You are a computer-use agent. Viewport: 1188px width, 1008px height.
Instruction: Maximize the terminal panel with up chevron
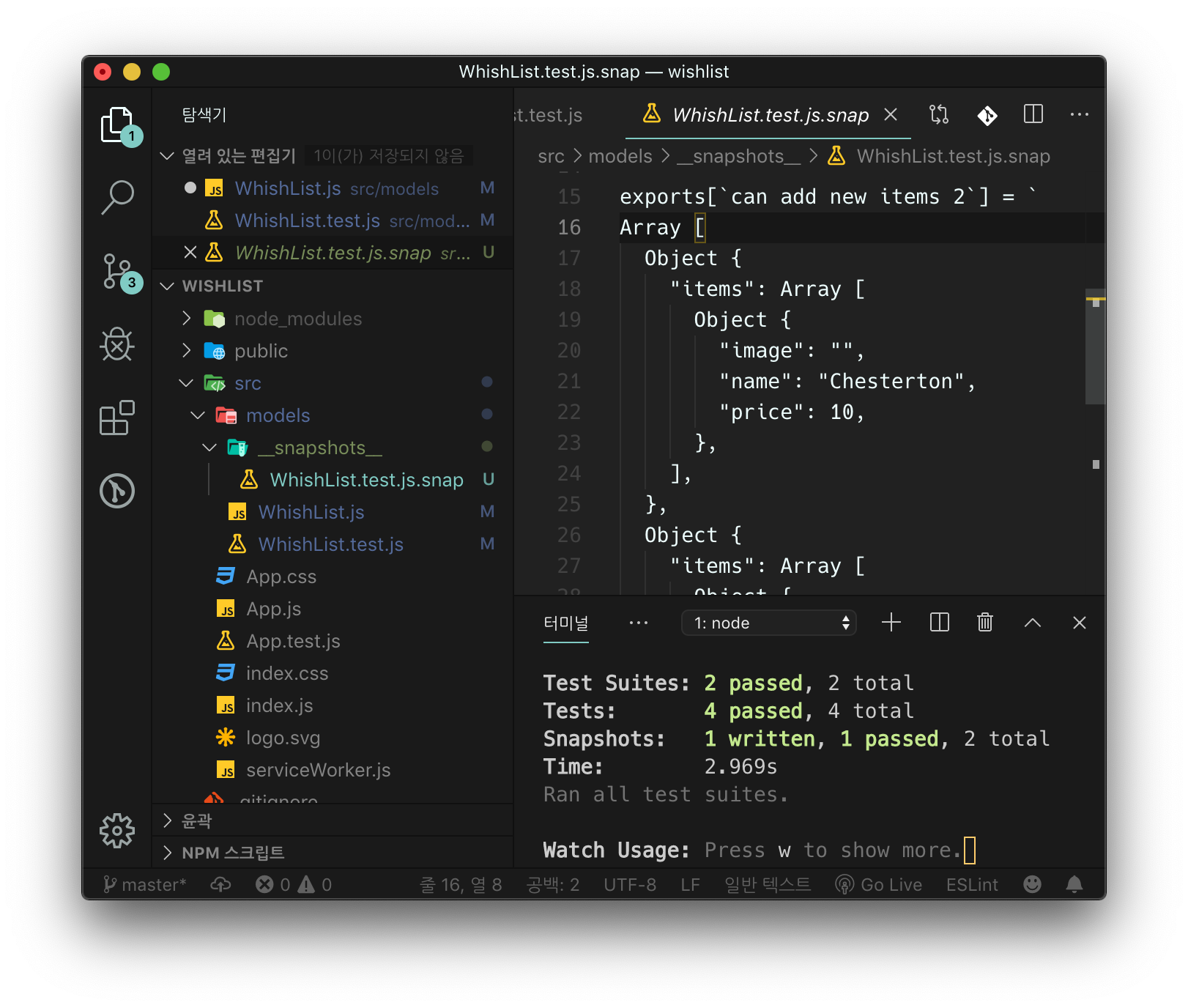[1033, 623]
